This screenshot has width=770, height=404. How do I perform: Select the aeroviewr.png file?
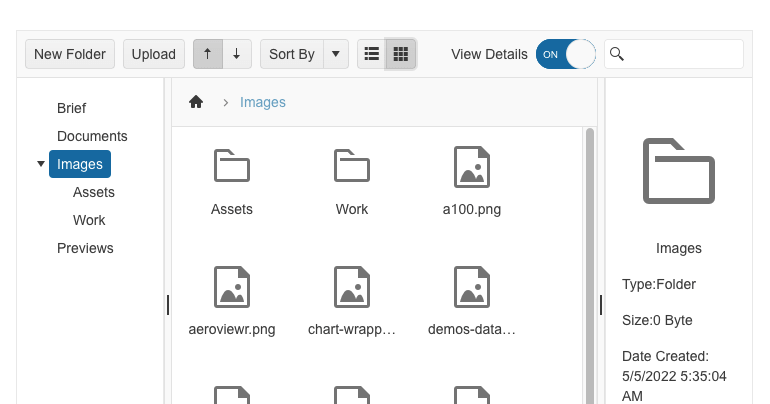tap(232, 301)
